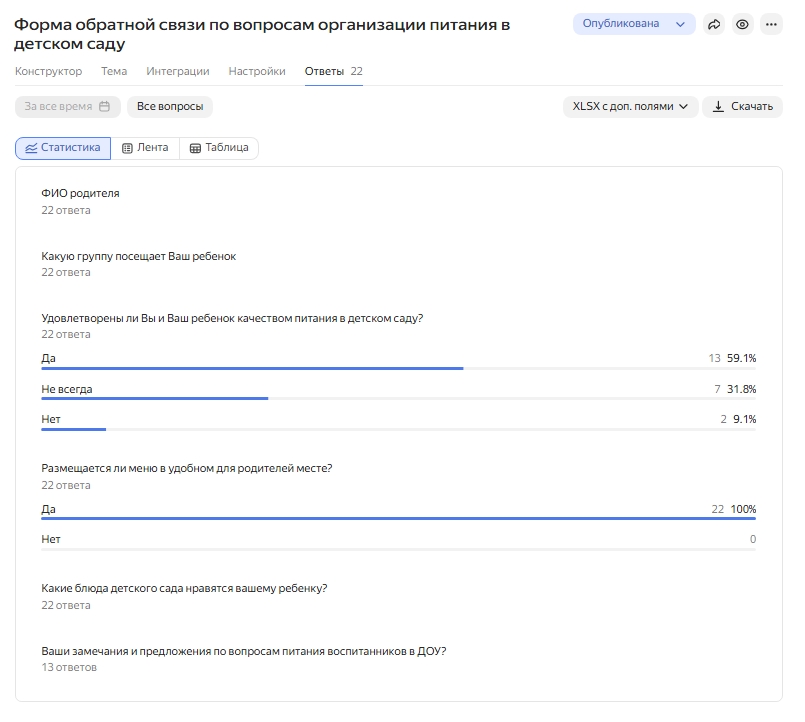
Task: Click the chart icon on Статистика view
Action: (32, 148)
